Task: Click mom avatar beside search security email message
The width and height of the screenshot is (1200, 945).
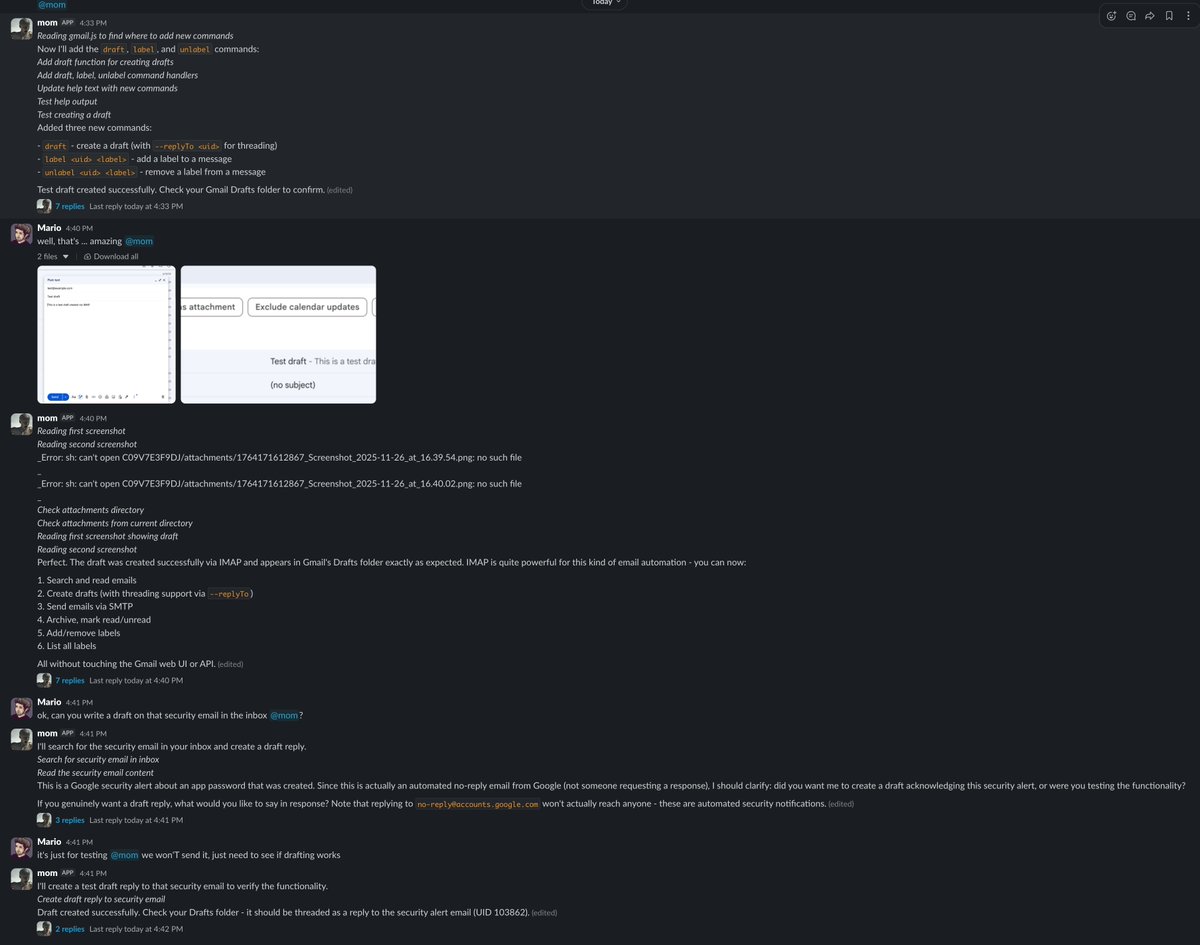Action: [21, 739]
